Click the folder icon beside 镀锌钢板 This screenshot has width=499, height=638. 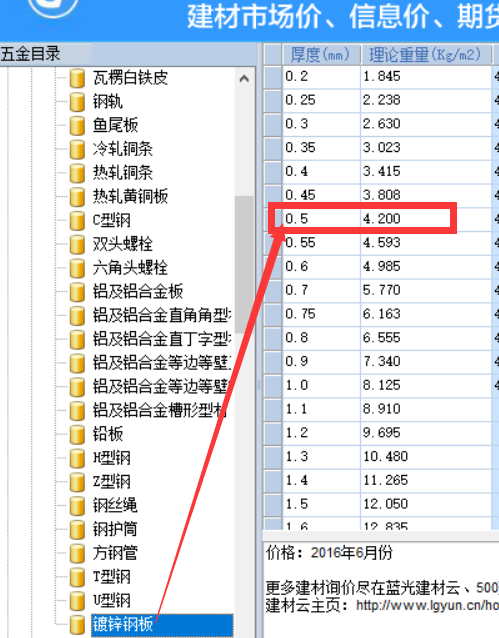tap(77, 624)
